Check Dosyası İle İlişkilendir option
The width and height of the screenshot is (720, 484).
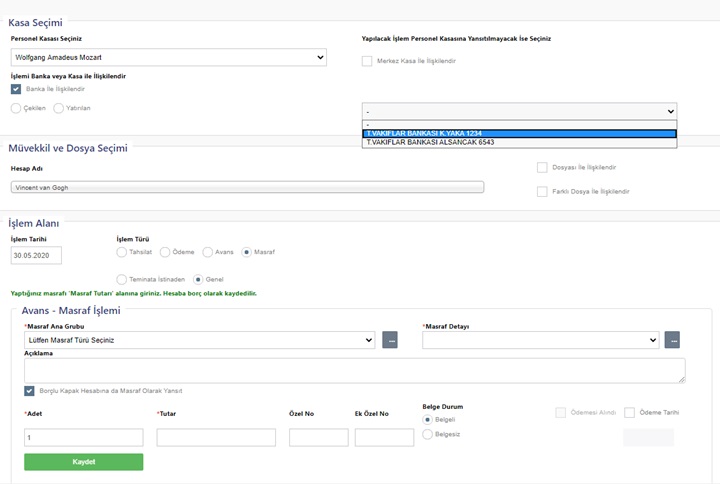click(x=542, y=167)
